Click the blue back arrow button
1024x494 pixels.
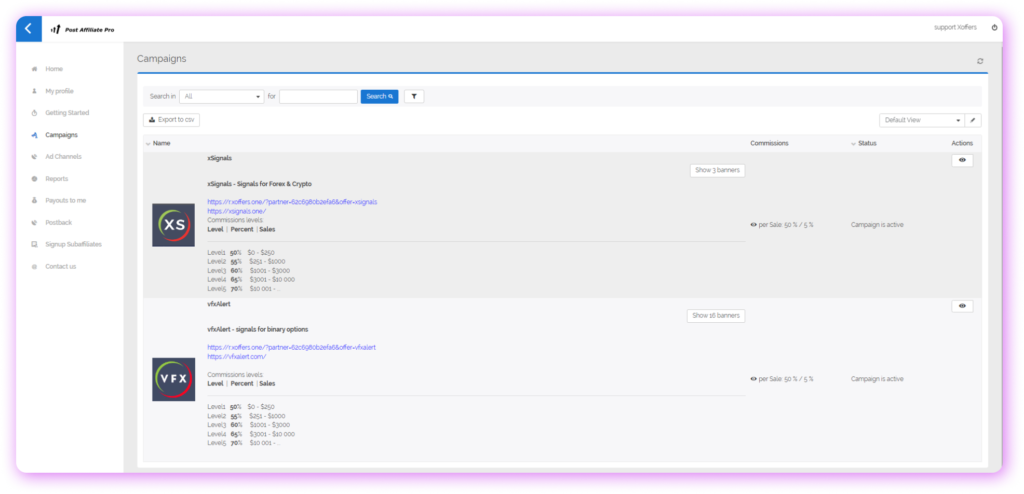[29, 28]
